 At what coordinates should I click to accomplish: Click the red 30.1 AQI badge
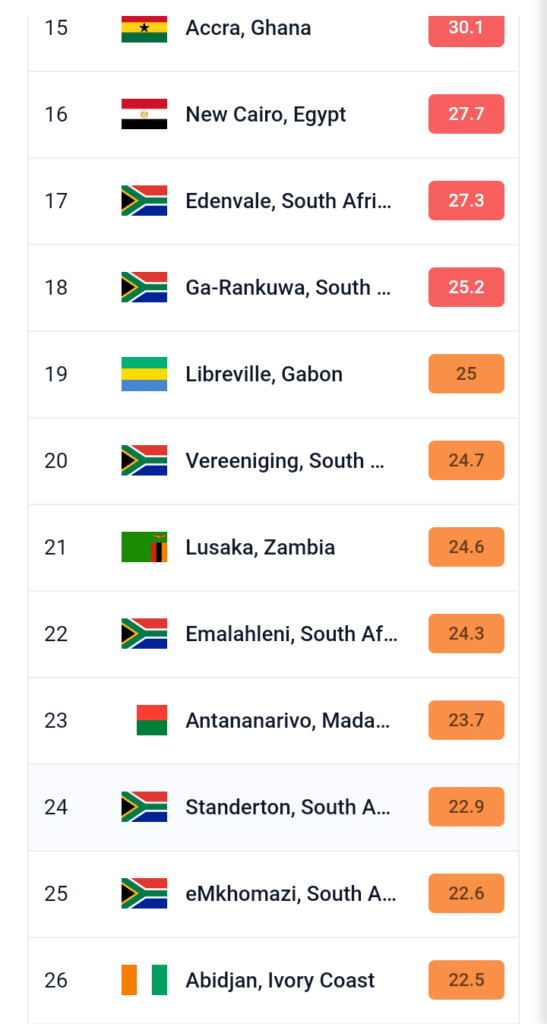pos(466,28)
